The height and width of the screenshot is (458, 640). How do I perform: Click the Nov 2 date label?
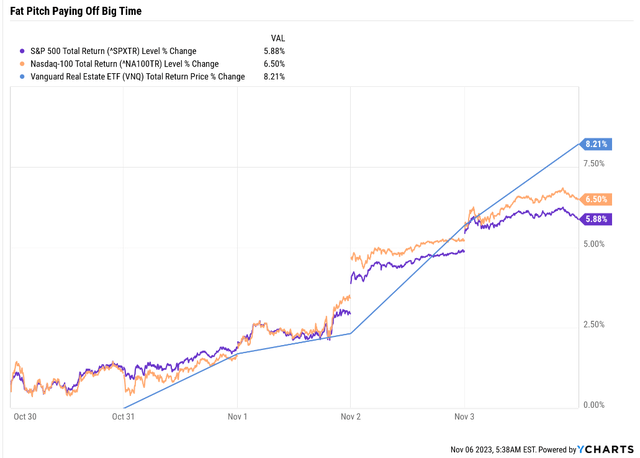coord(350,415)
